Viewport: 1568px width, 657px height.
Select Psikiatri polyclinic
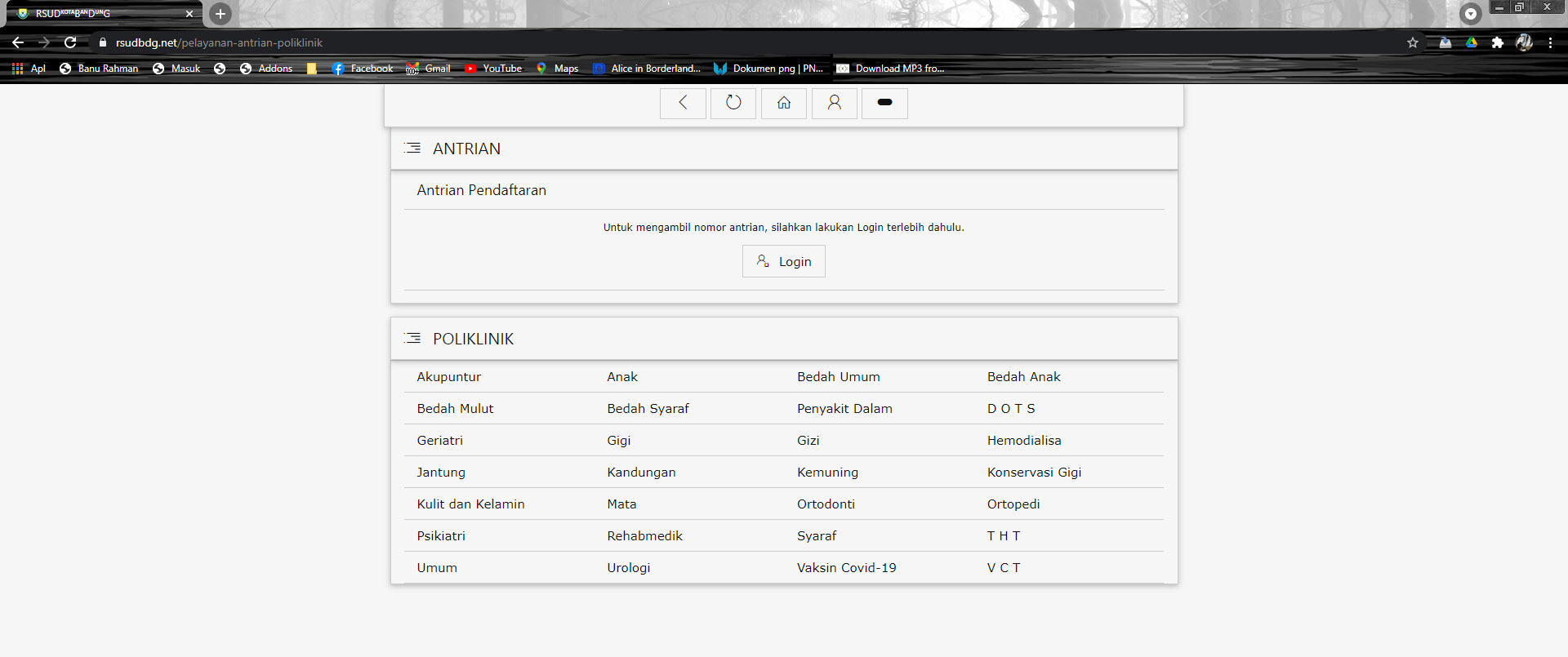(441, 536)
